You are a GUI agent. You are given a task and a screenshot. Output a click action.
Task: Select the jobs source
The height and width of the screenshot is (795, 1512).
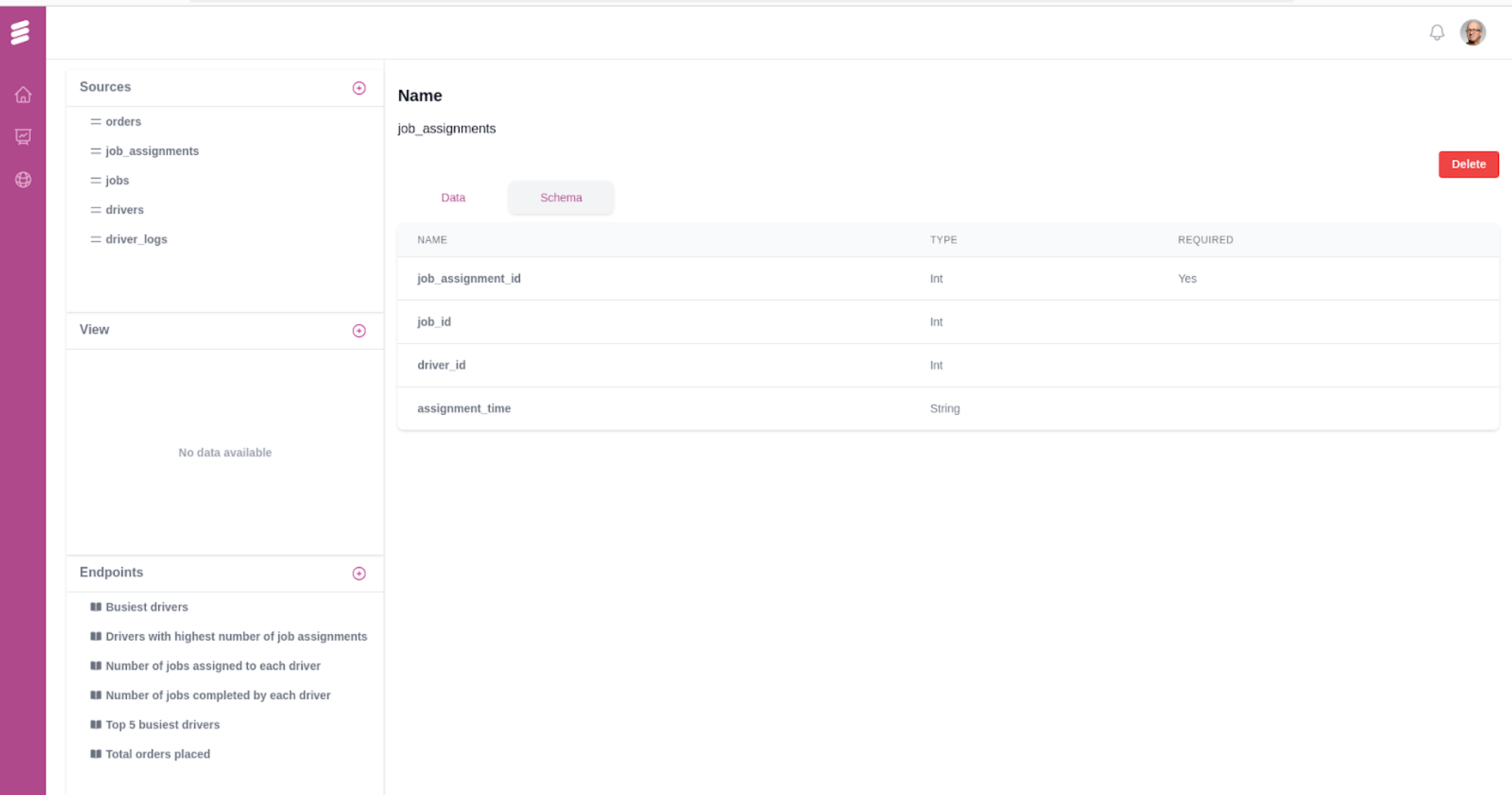pos(117,180)
